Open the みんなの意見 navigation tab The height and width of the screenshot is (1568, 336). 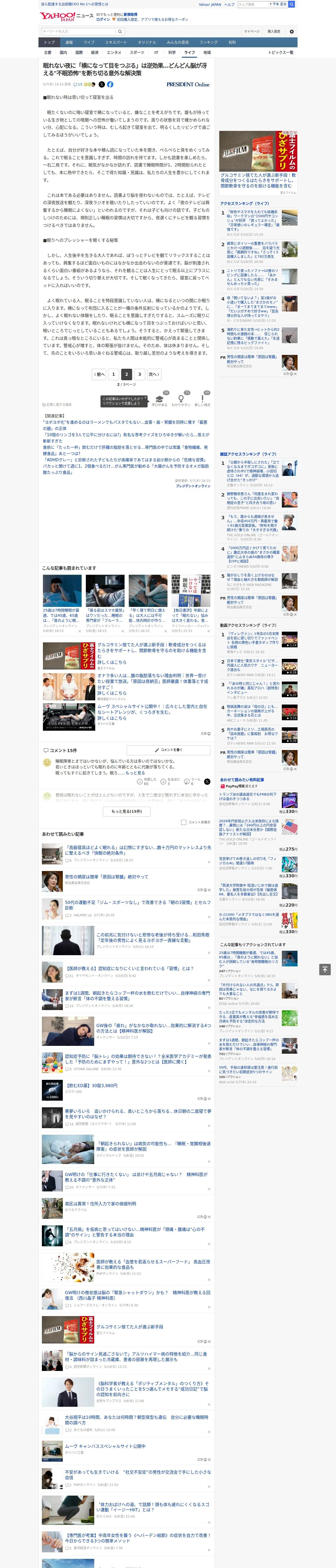177,43
